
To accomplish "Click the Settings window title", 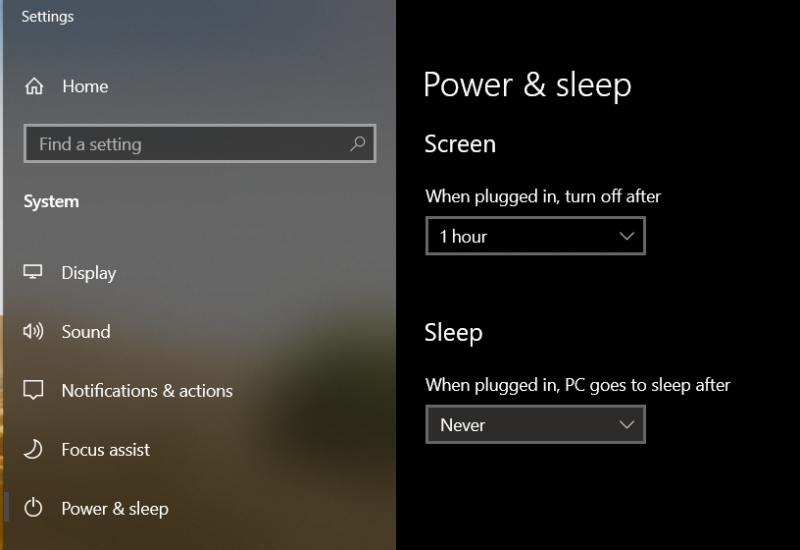I will [47, 16].
